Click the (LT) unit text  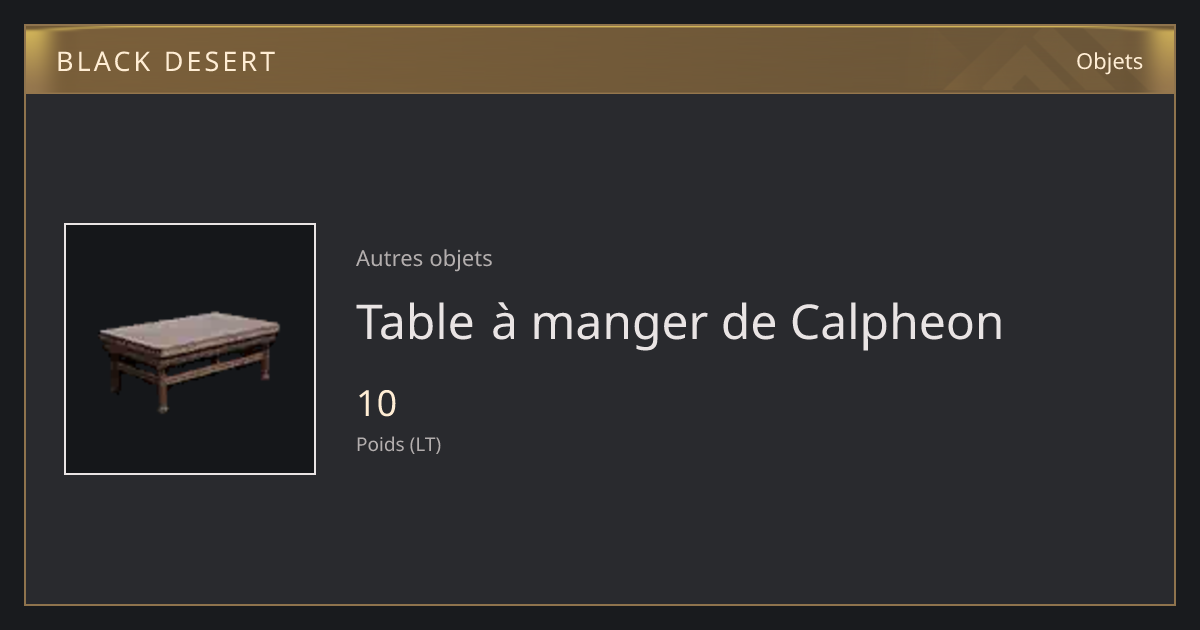pyautogui.click(x=426, y=444)
